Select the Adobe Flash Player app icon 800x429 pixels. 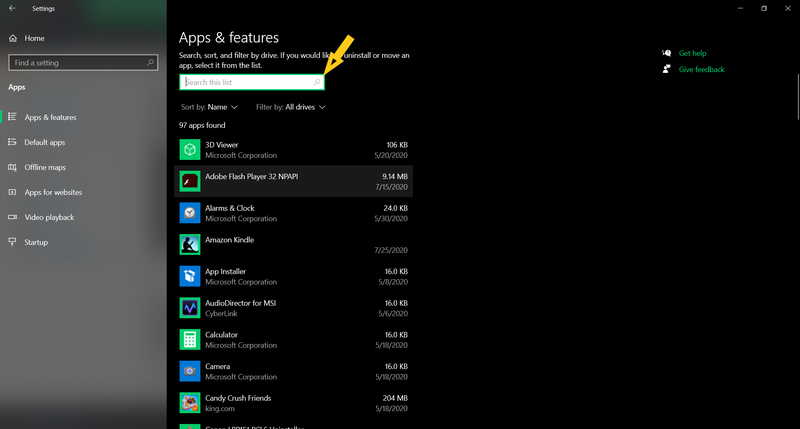click(x=190, y=181)
